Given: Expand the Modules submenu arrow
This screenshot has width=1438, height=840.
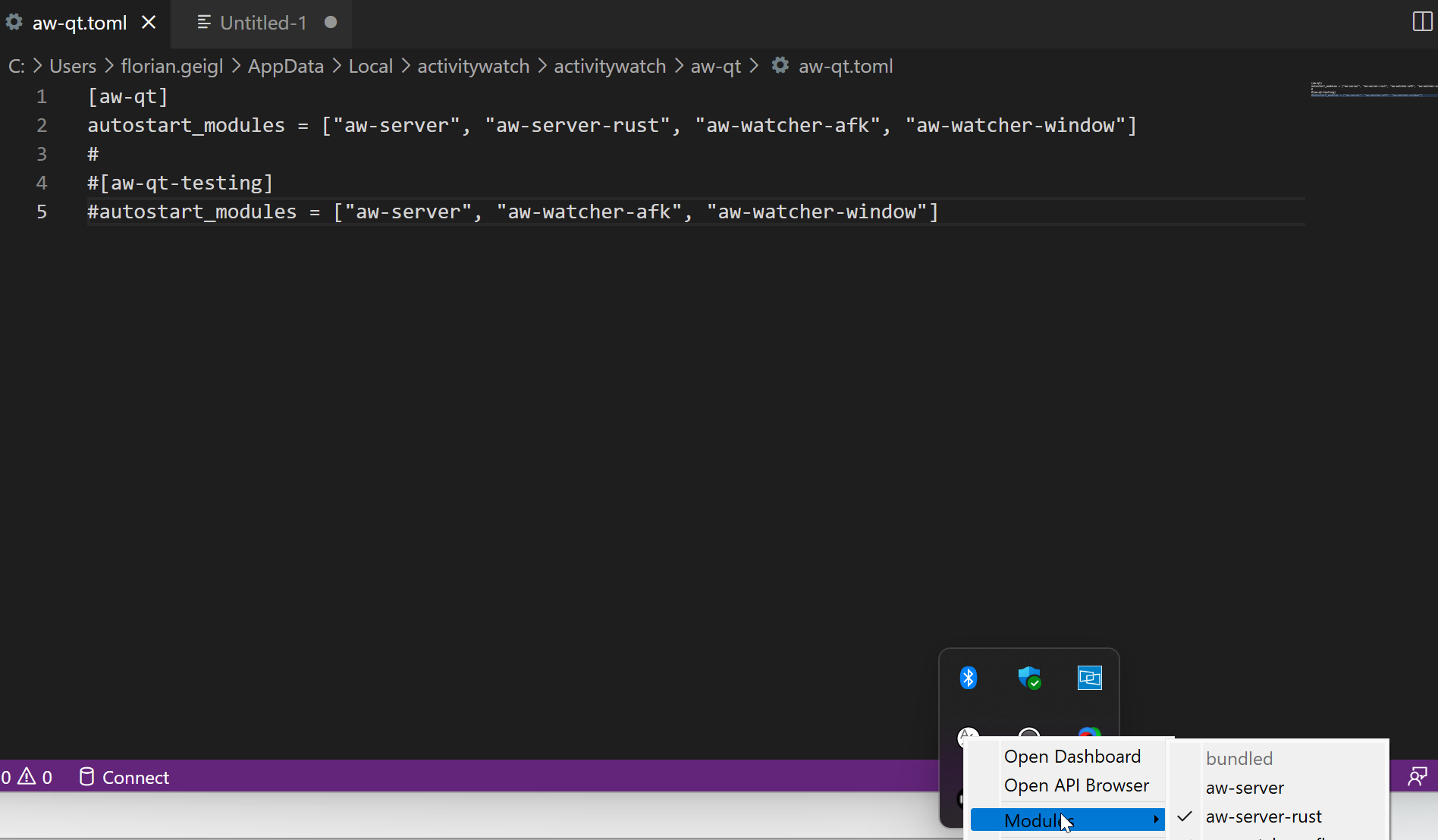Looking at the screenshot, I should coord(1156,820).
